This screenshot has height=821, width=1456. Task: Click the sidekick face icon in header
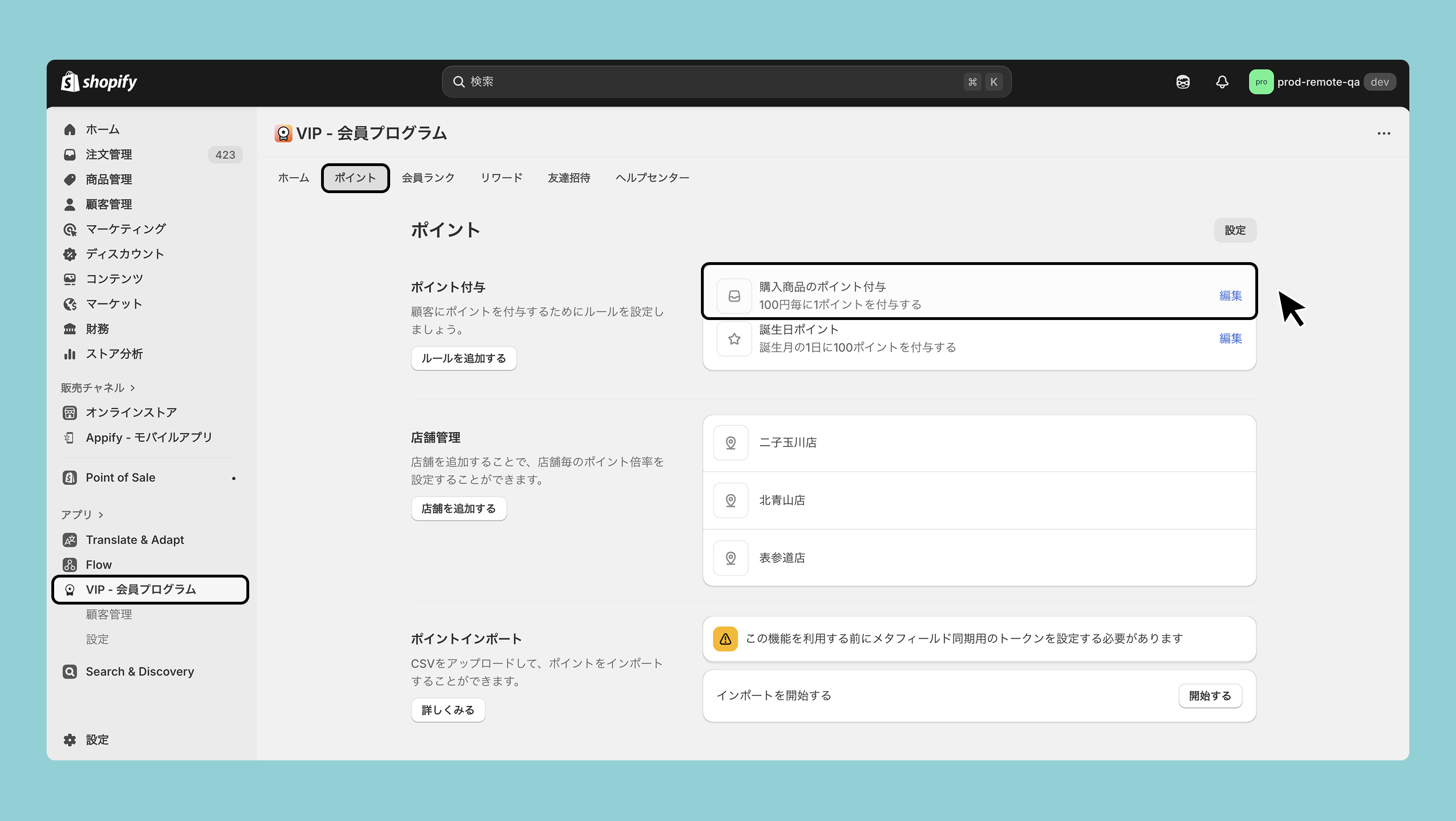click(1183, 82)
